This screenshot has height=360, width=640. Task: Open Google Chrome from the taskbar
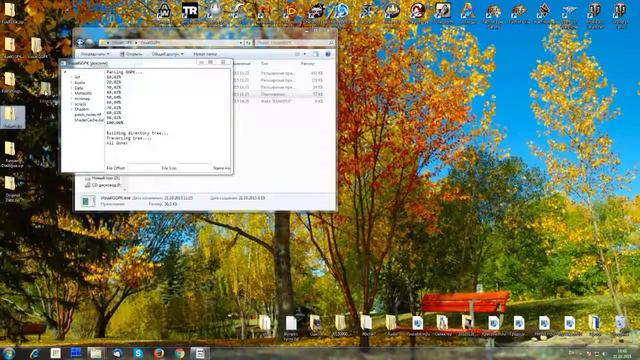tap(179, 353)
